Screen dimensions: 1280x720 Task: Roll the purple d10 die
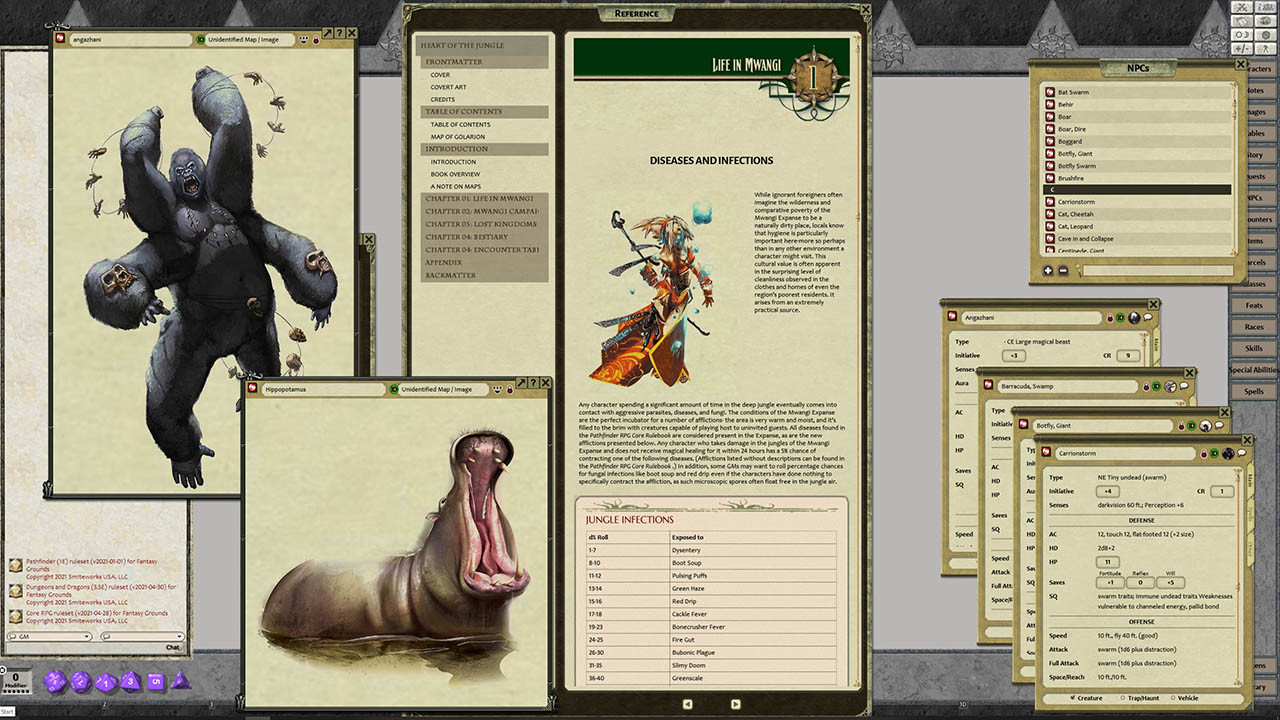pyautogui.click(x=106, y=682)
